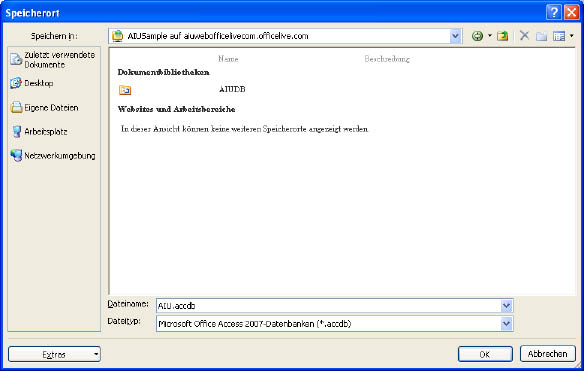Click the Views toolbar icon

[x=559, y=36]
